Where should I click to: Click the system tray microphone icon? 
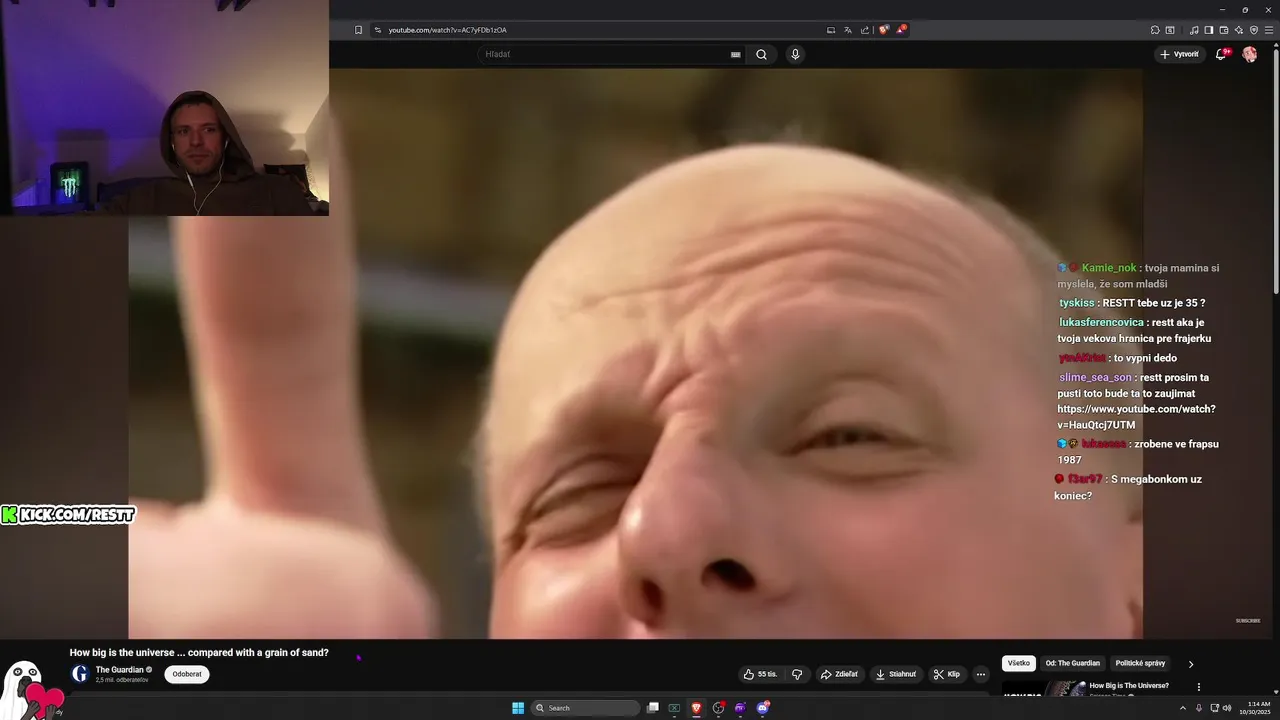(1199, 708)
